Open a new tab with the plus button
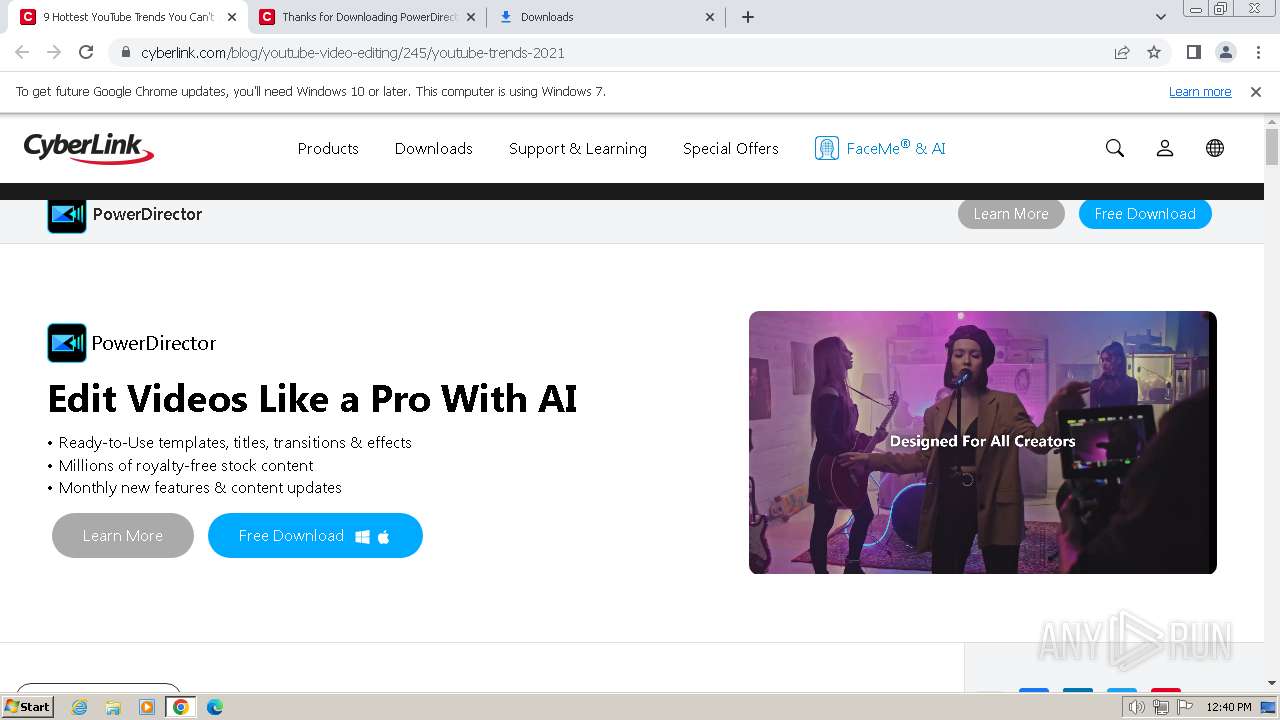 tap(748, 17)
